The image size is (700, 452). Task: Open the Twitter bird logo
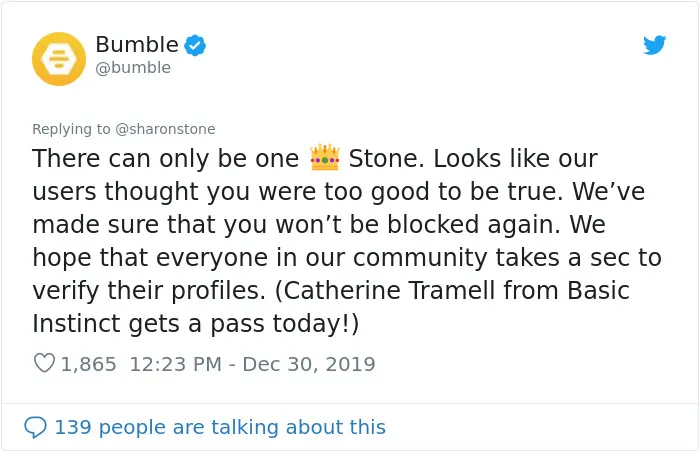pyautogui.click(x=654, y=45)
